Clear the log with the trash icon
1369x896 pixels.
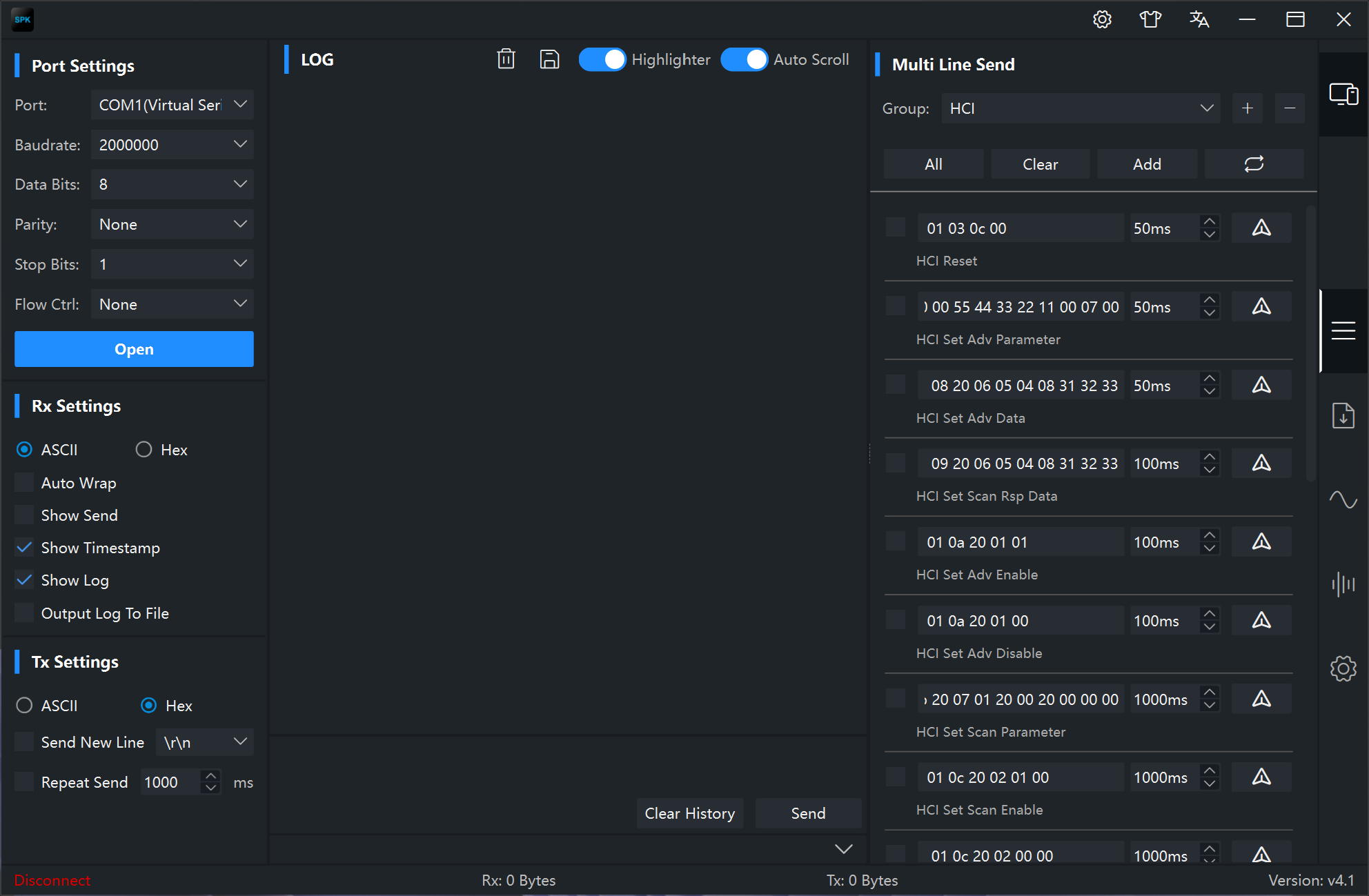click(506, 59)
